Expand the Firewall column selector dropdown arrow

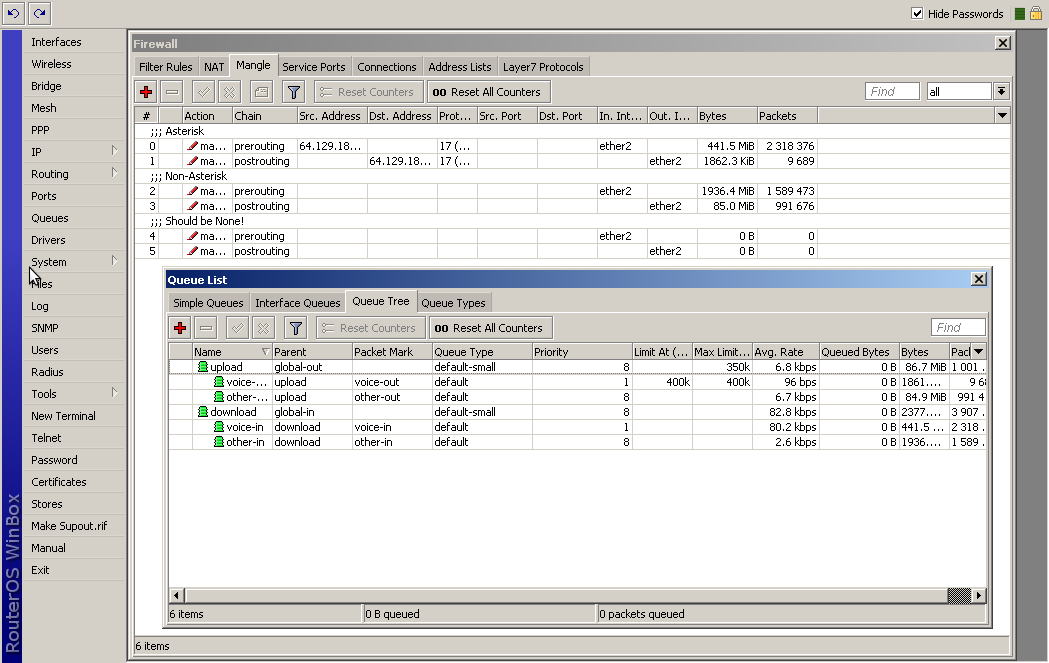1003,116
